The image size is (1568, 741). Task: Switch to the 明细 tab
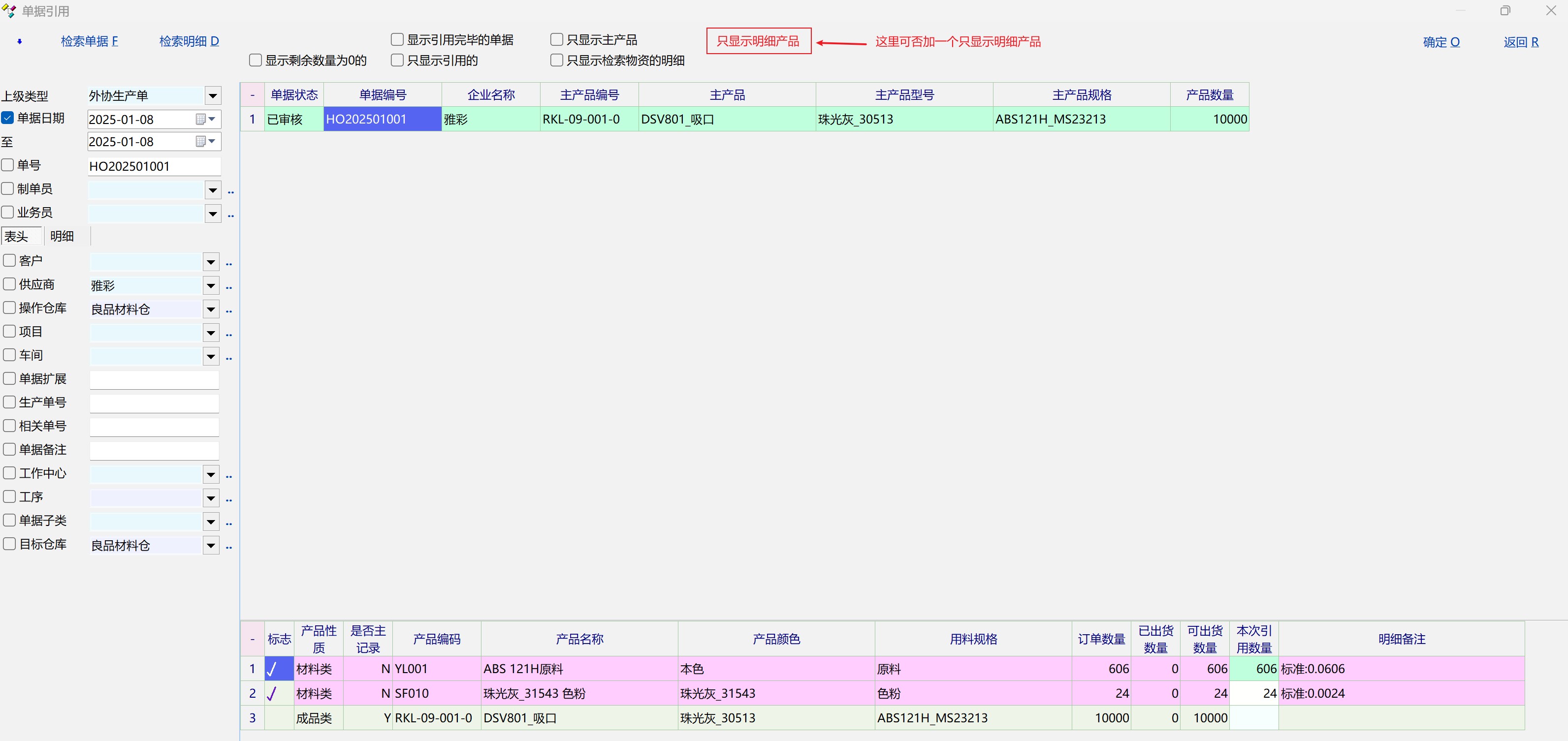62,236
